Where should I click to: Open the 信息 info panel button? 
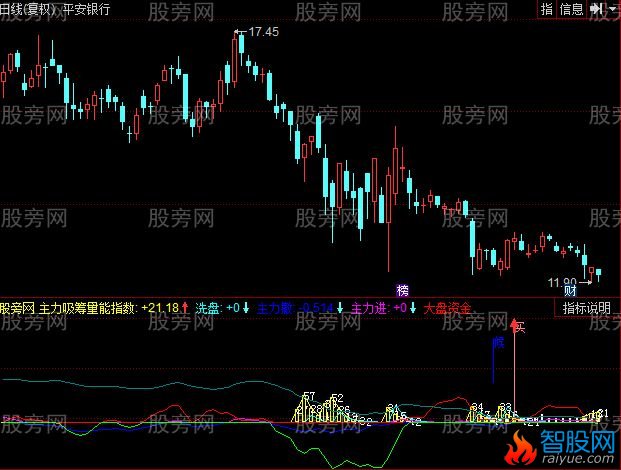pos(571,9)
